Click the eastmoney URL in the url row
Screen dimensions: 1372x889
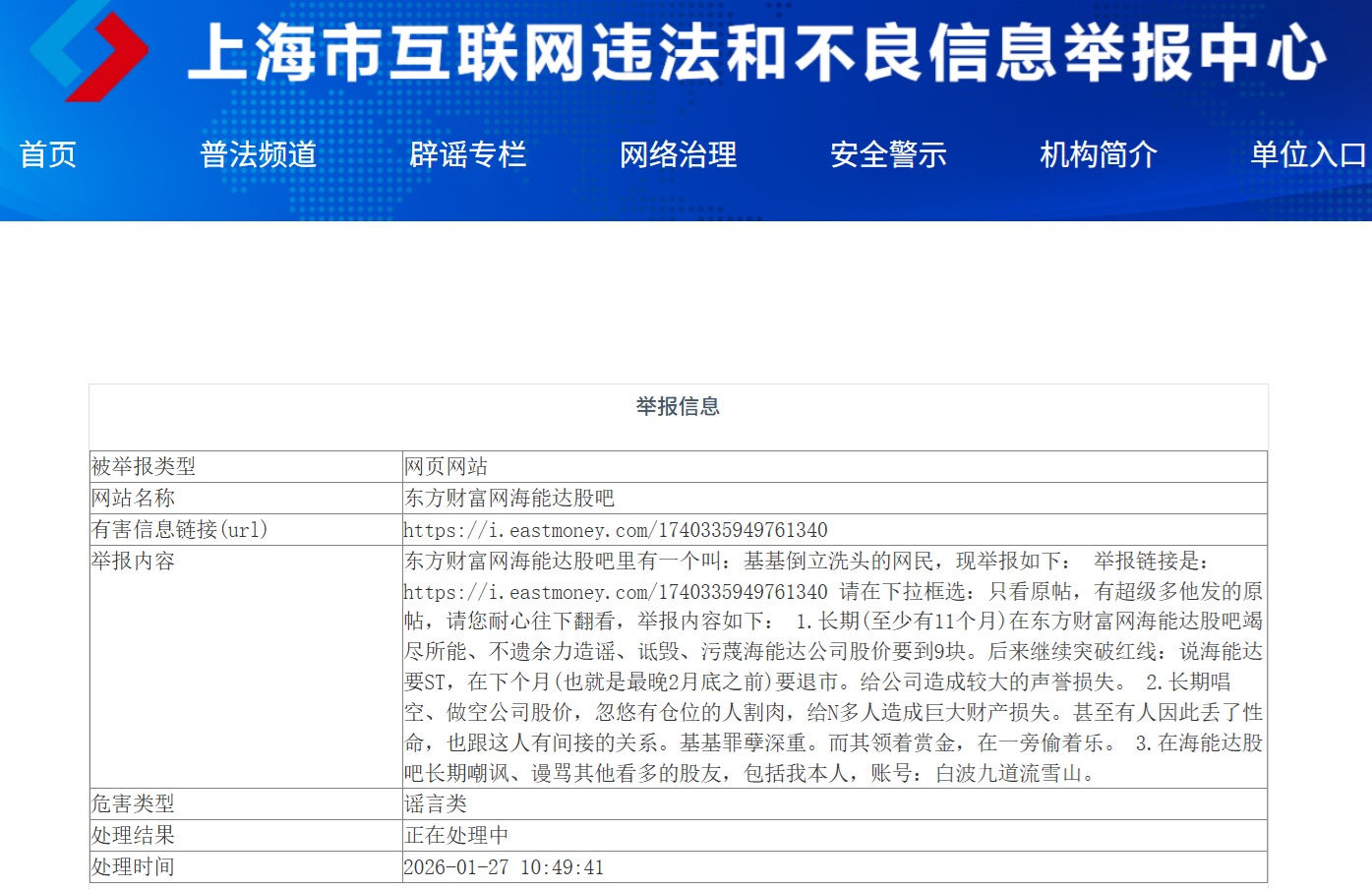(x=616, y=530)
